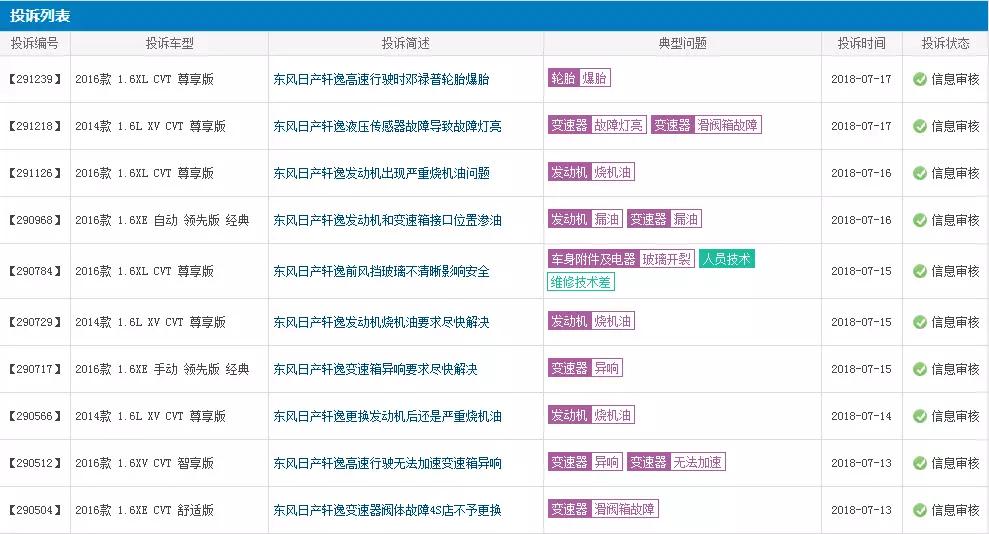989x534 pixels.
Task: Open complaint 东风日产轩逸变速器阀体故障4S店不予更换
Action: [387, 510]
